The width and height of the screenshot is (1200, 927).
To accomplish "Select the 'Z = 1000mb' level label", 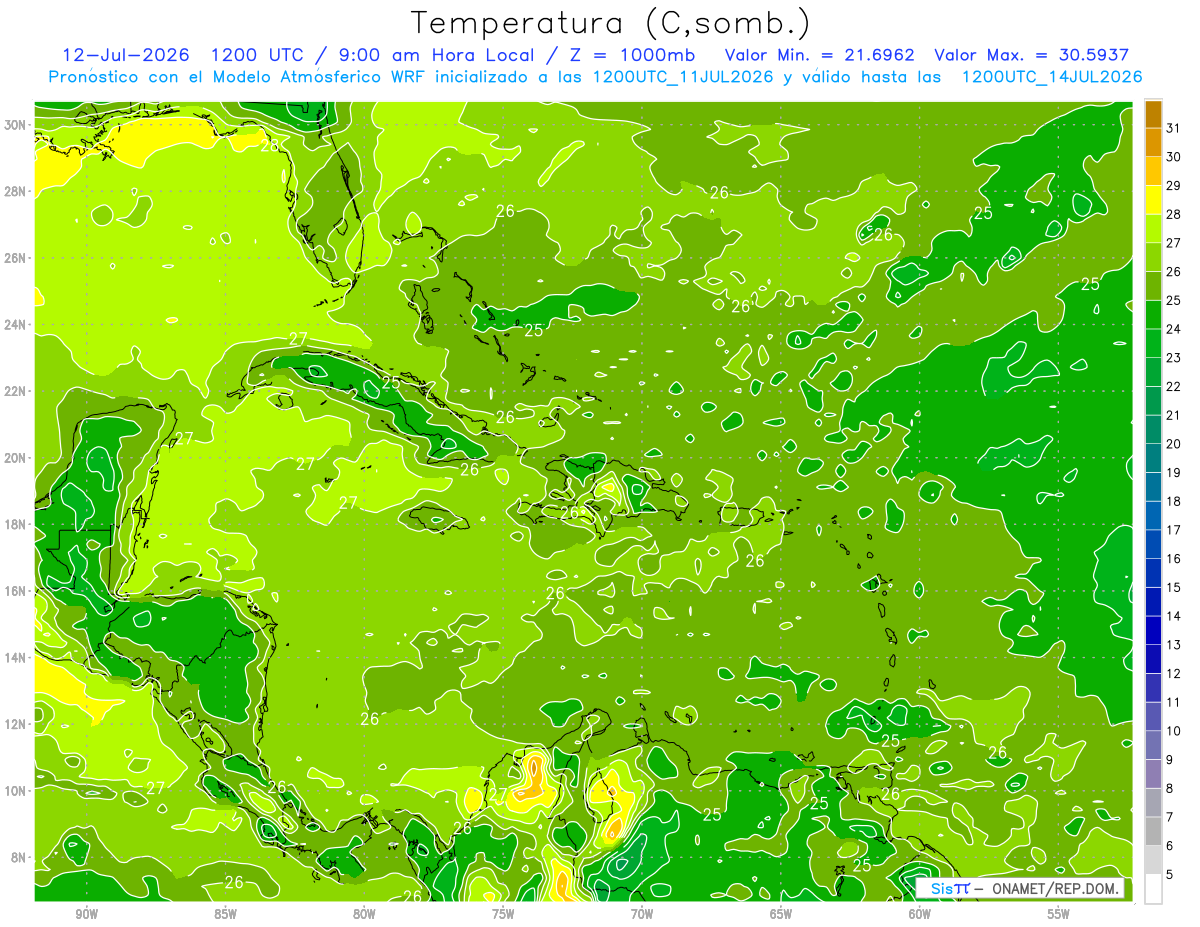I will pyautogui.click(x=631, y=55).
